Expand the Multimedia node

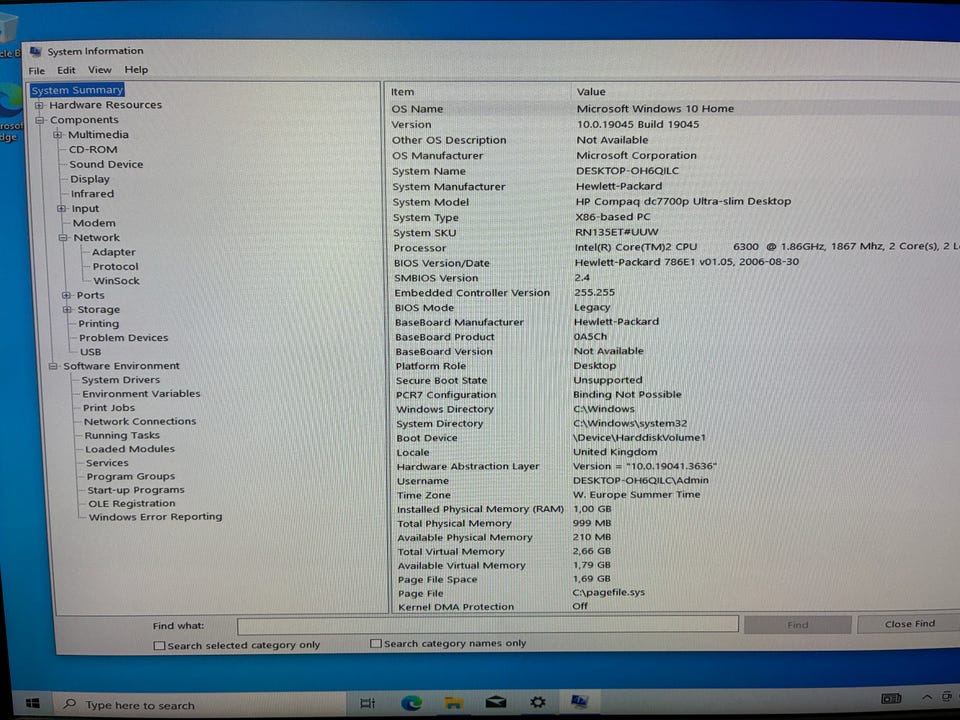coord(58,135)
